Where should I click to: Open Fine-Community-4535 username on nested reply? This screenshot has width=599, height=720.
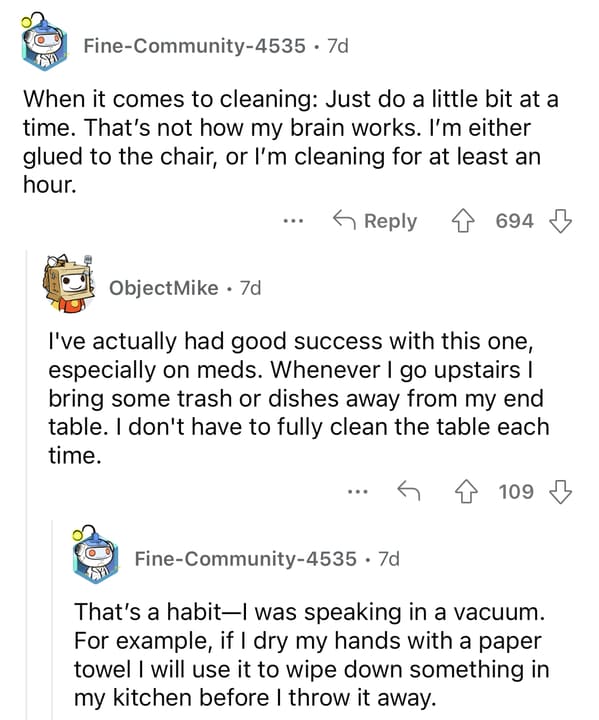245,559
